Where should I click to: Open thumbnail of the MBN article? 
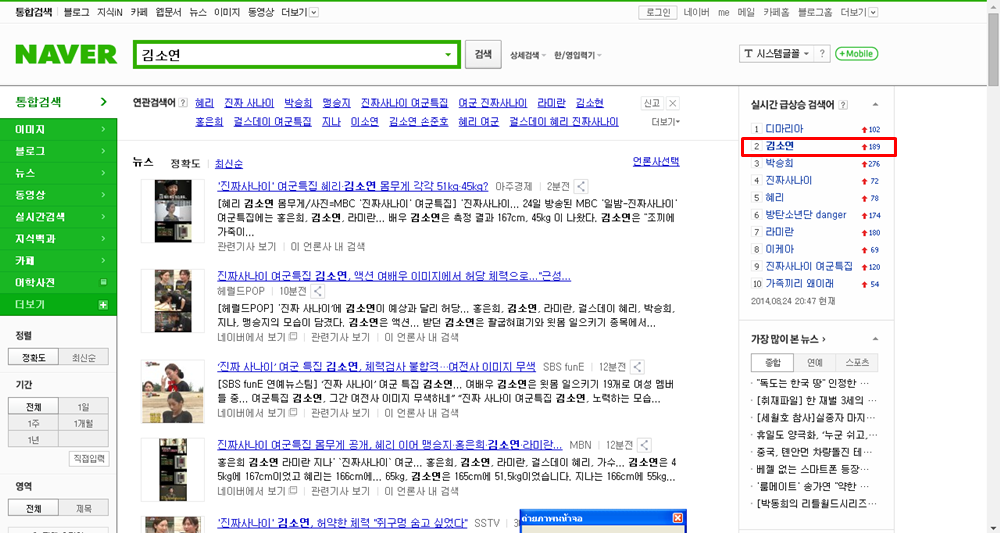coord(173,469)
